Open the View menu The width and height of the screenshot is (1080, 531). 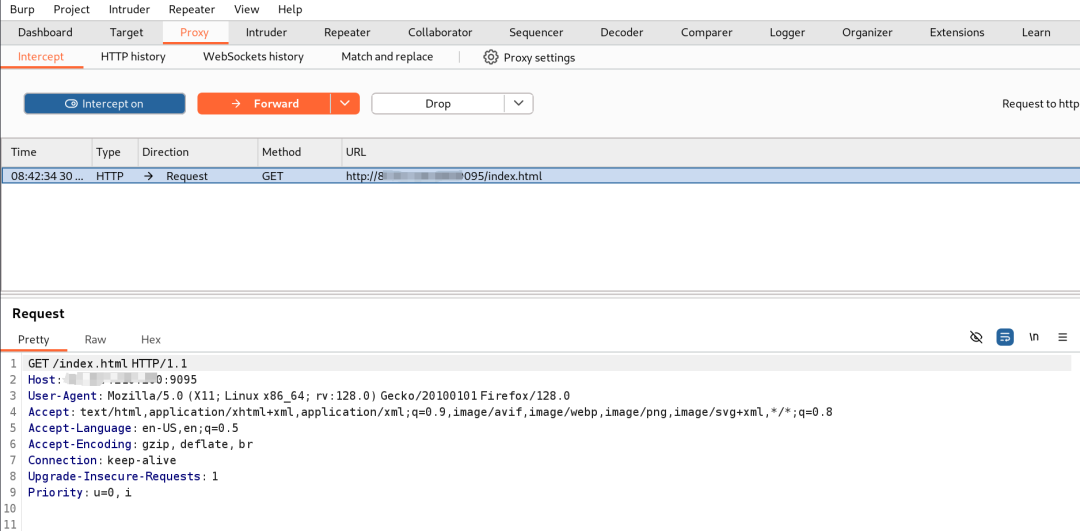click(247, 10)
